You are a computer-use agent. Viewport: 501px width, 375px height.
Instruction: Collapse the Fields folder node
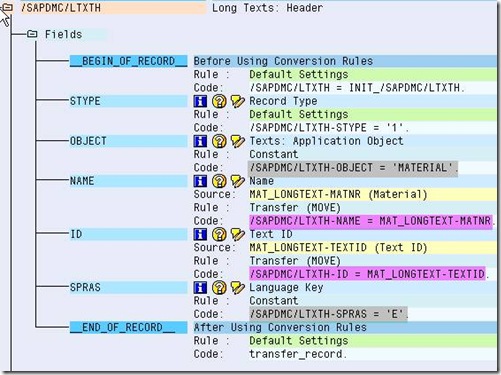32,34
